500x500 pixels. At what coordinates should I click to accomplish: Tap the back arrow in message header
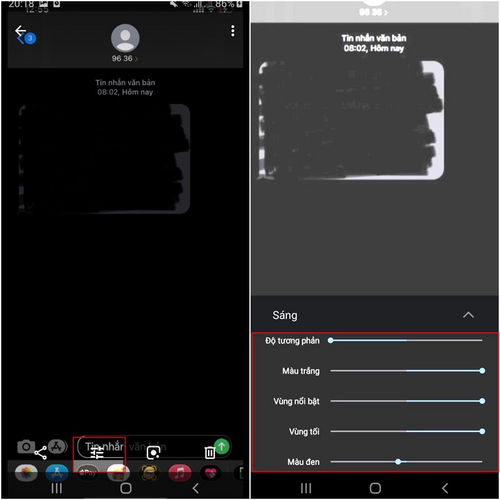click(20, 31)
